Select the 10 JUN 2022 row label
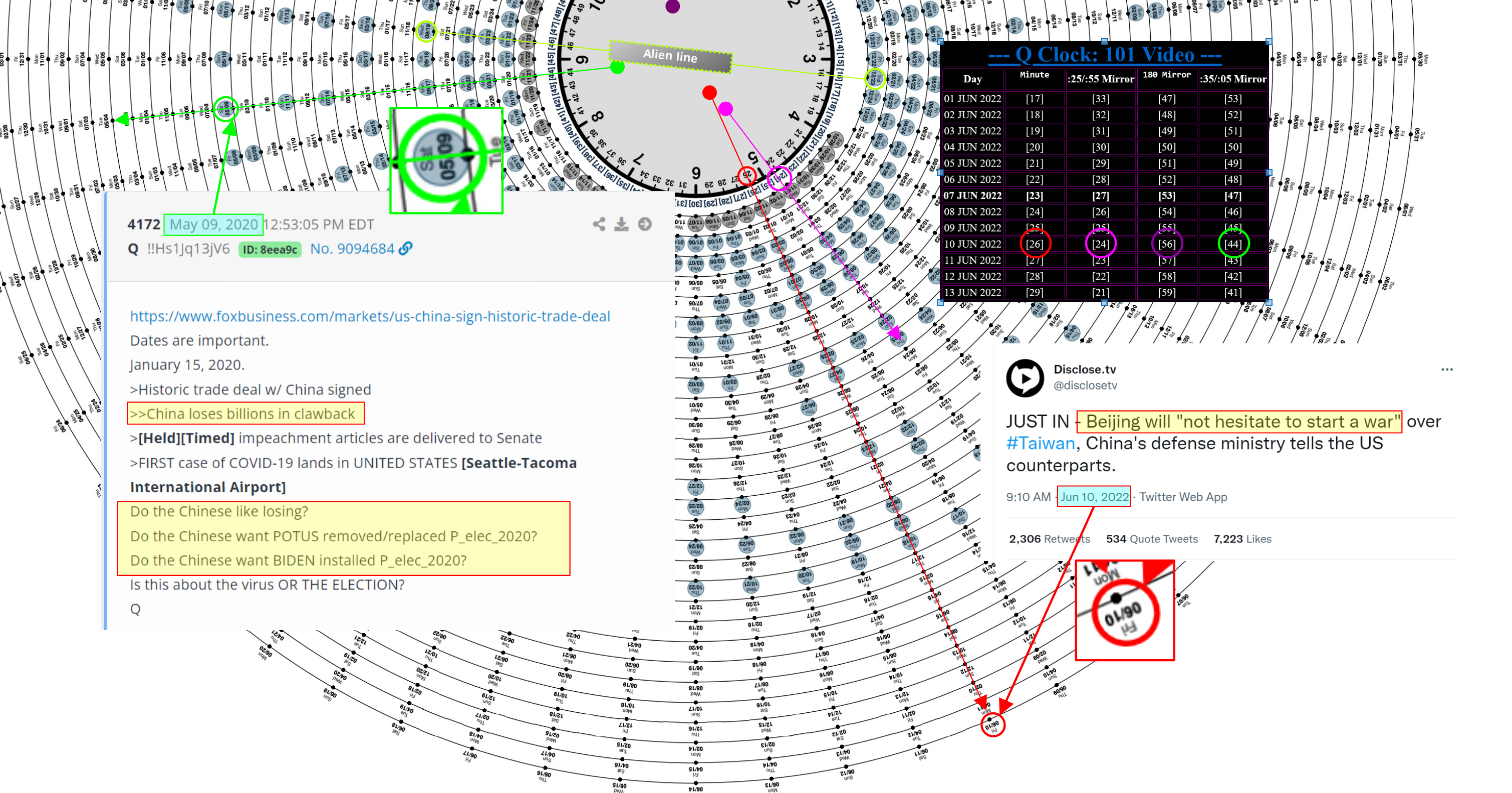Viewport: 1512px width, 793px height. coord(972,244)
